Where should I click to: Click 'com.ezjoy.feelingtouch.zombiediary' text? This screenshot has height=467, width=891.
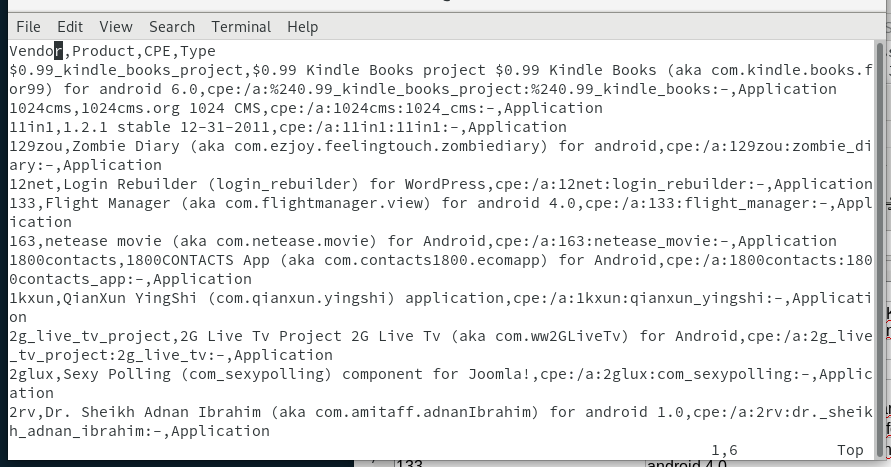pyautogui.click(x=387, y=146)
